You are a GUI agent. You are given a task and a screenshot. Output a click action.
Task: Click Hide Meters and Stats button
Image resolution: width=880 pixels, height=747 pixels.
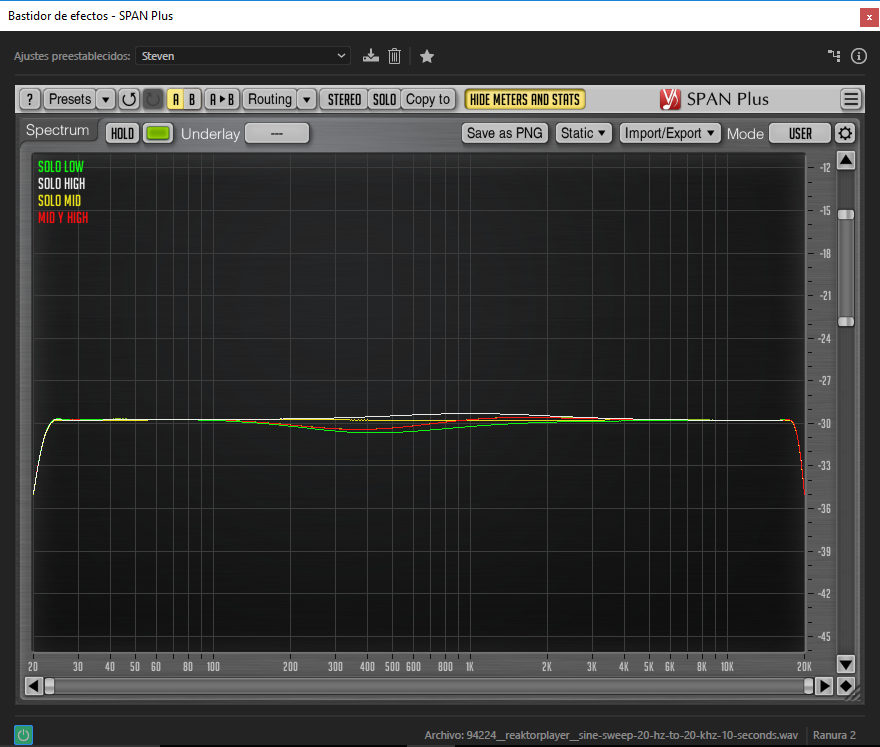(x=525, y=99)
